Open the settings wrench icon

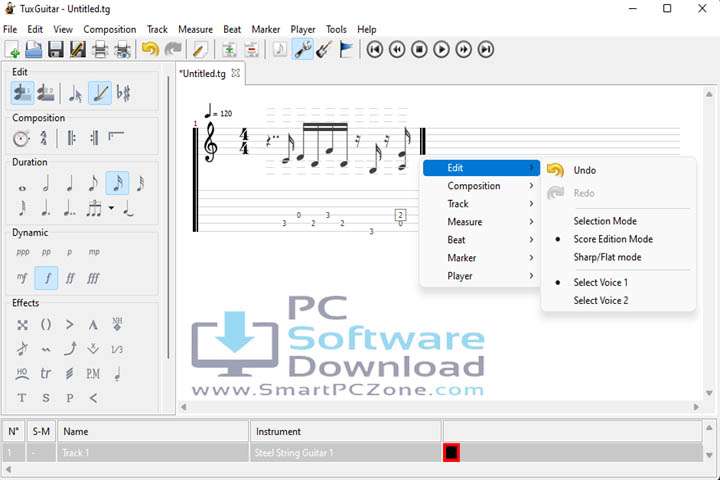pos(303,49)
